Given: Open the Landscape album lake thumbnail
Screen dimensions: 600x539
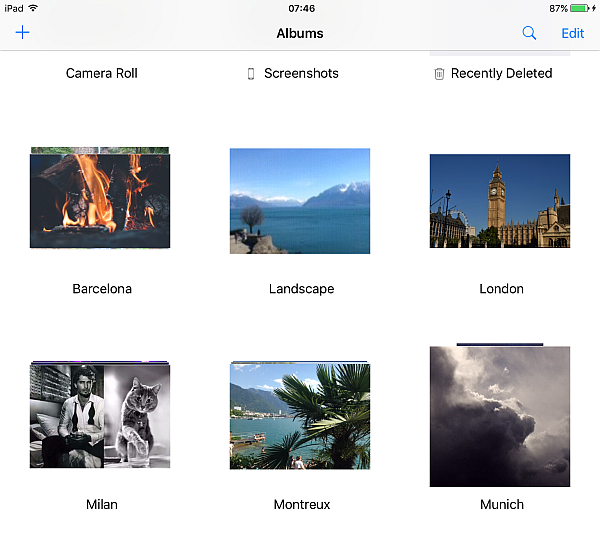Looking at the screenshot, I should 300,201.
